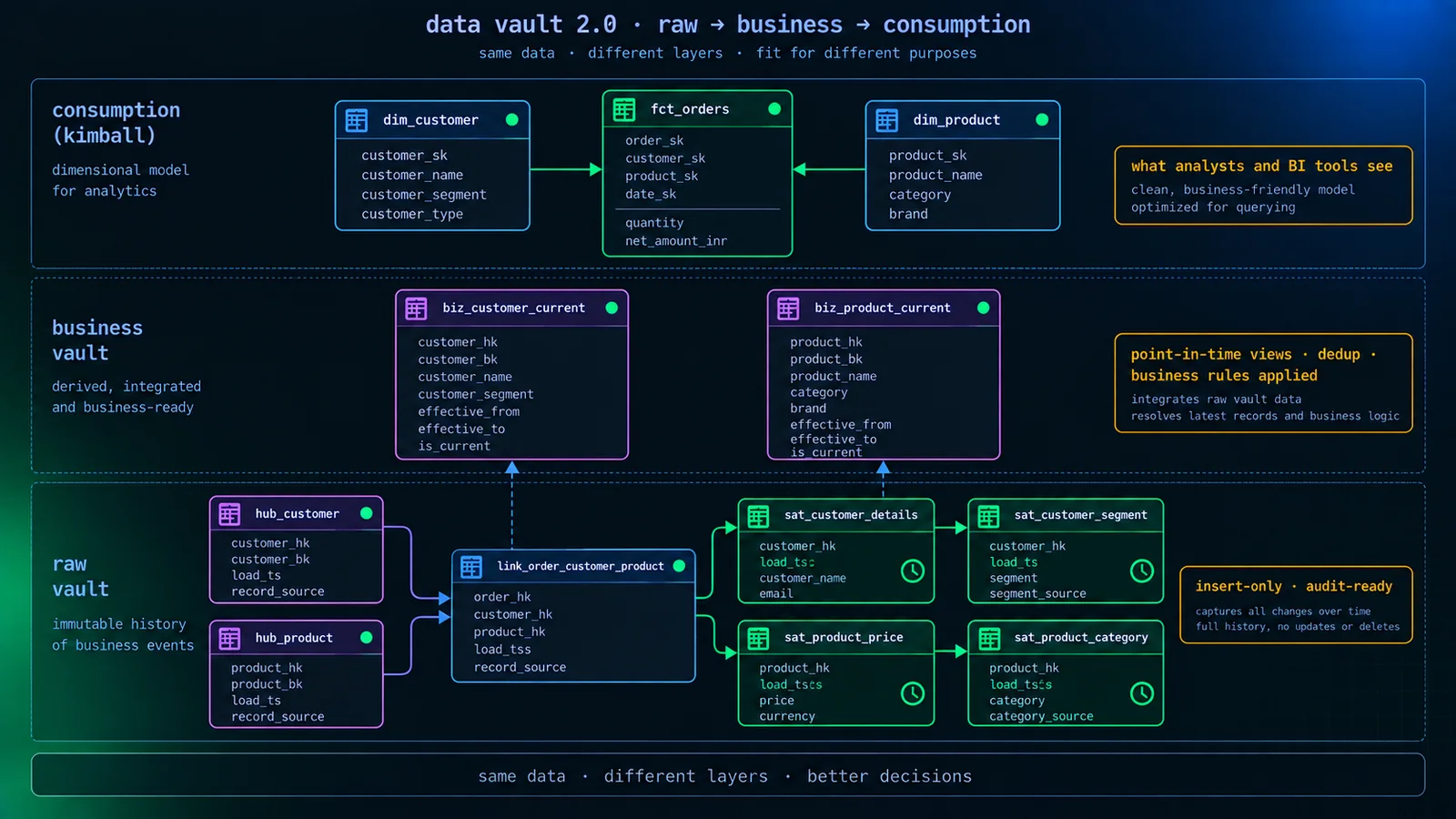Click effective_from in biz_customer_current

[469, 411]
